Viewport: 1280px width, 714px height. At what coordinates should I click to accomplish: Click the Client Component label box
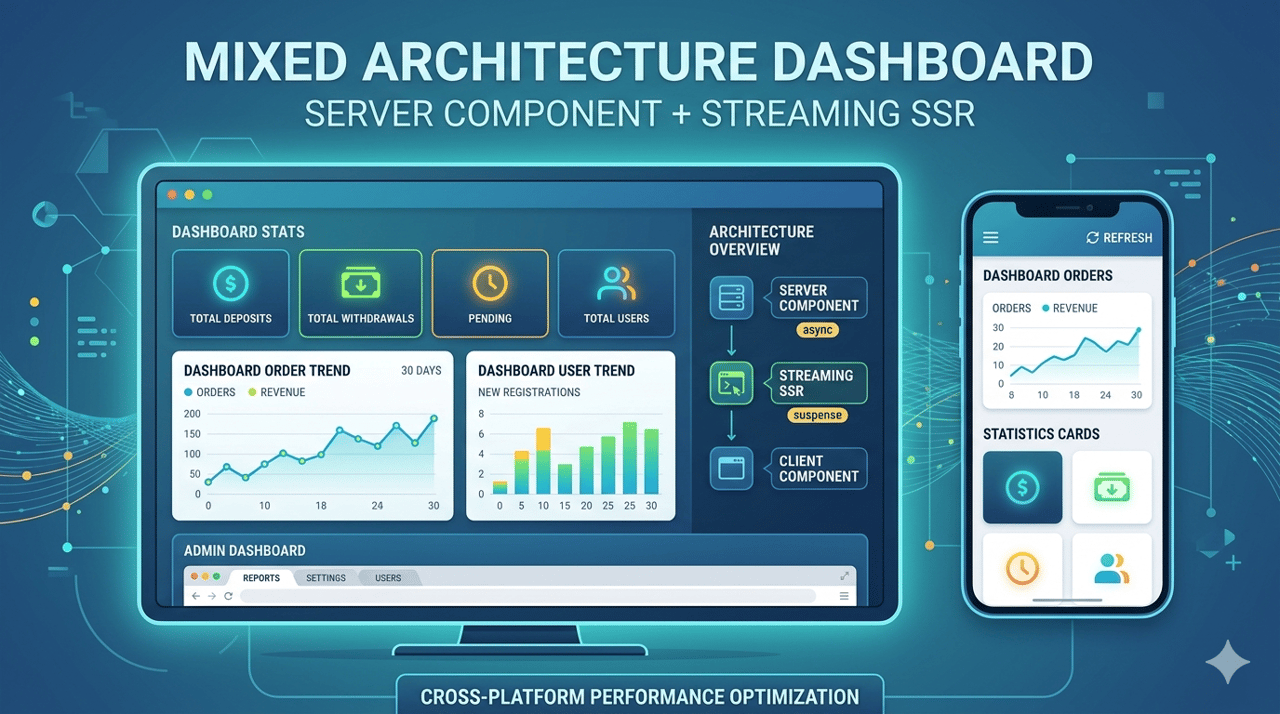(x=819, y=468)
